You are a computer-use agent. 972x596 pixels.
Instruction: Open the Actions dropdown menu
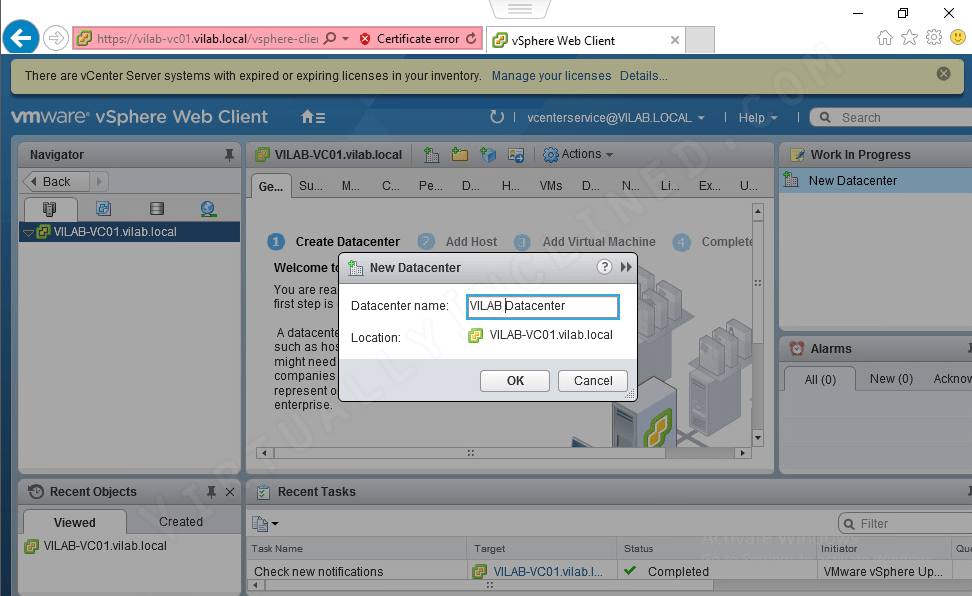click(578, 154)
